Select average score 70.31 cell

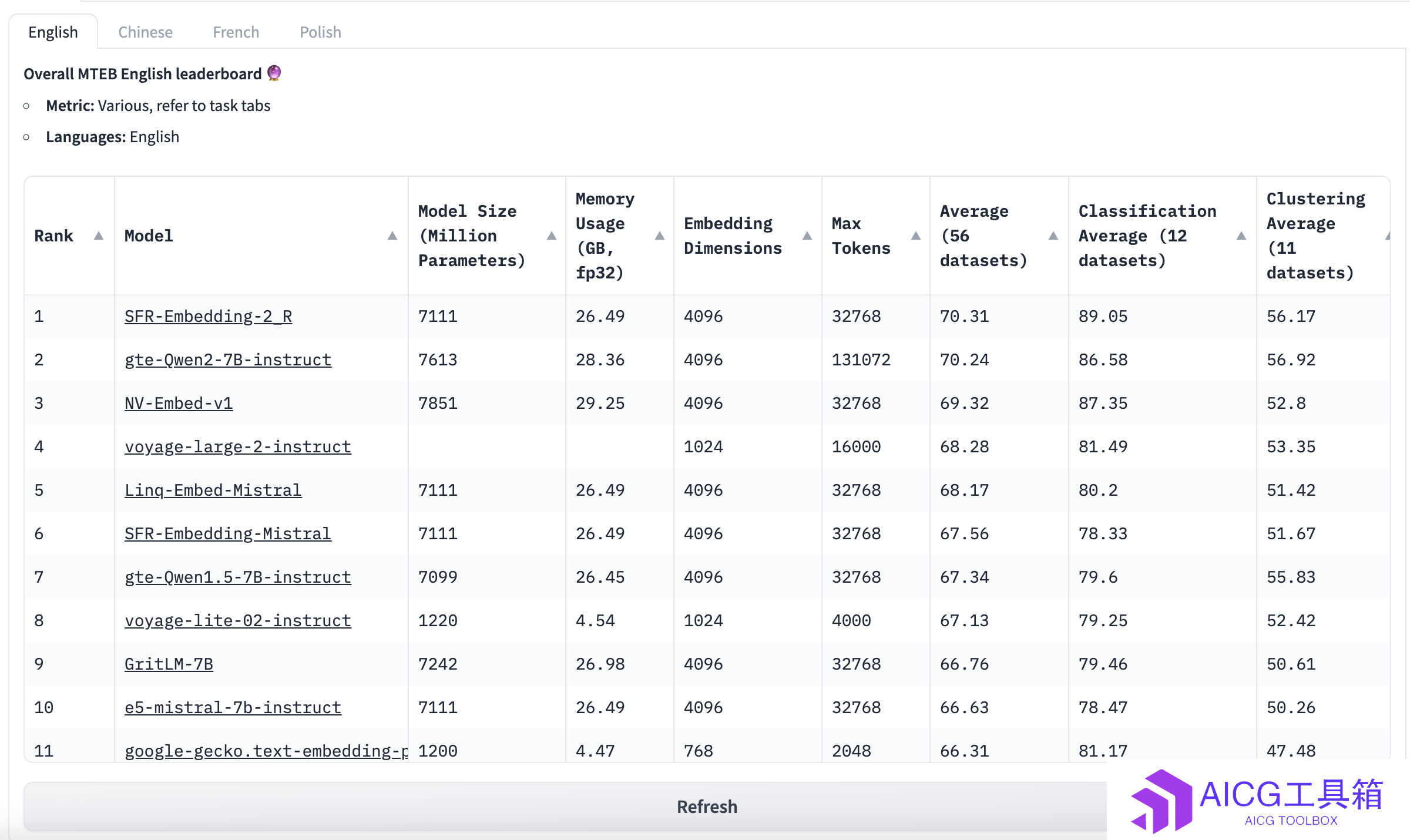tap(999, 316)
